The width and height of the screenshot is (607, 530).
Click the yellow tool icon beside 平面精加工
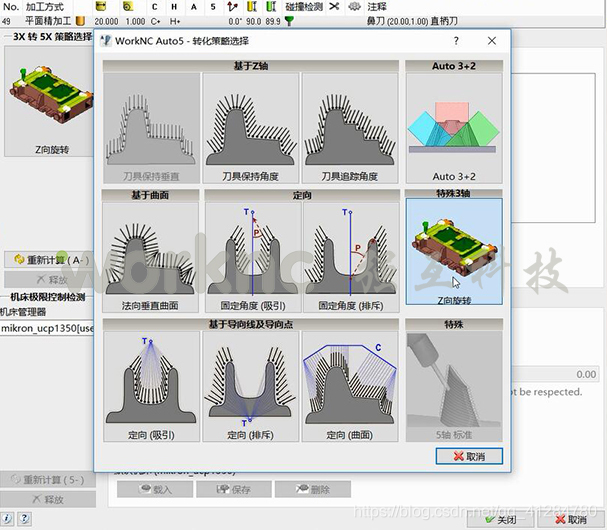pyautogui.click(x=80, y=21)
